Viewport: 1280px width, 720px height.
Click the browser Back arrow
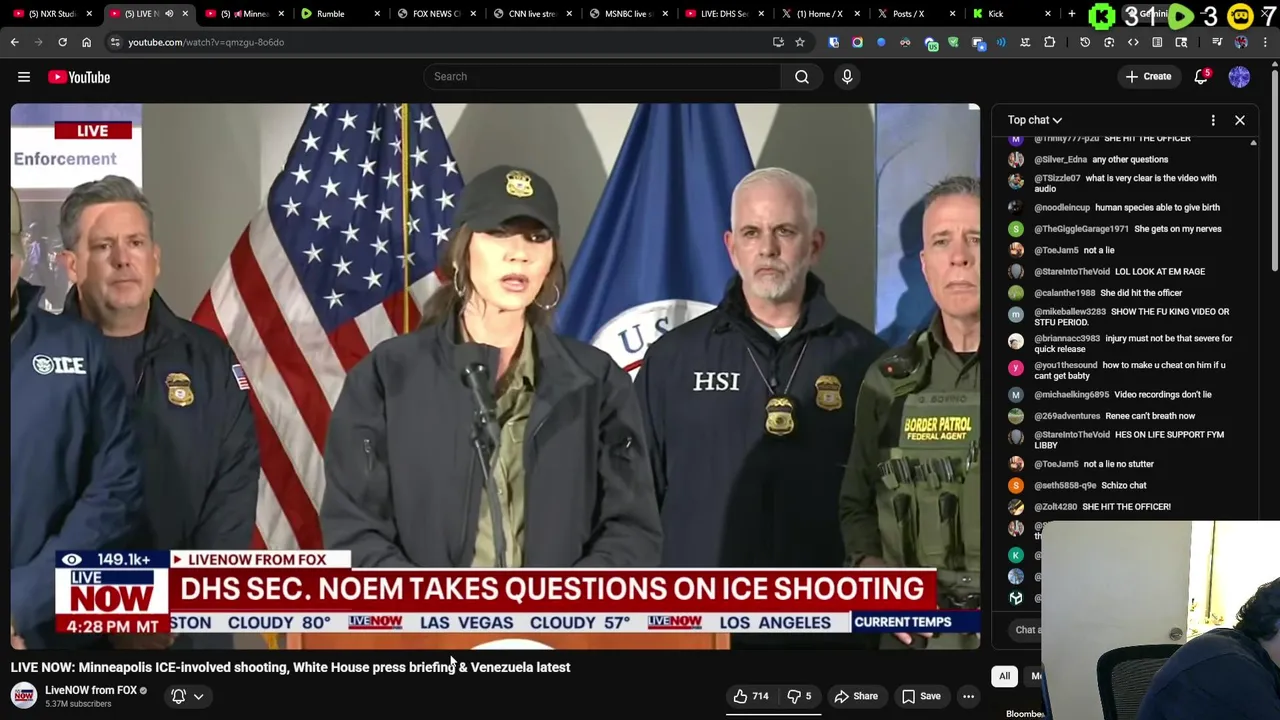click(x=14, y=42)
